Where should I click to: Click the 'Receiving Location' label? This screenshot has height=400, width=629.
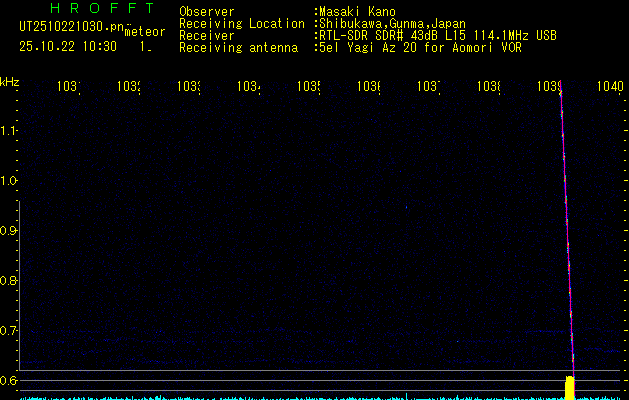click(242, 24)
